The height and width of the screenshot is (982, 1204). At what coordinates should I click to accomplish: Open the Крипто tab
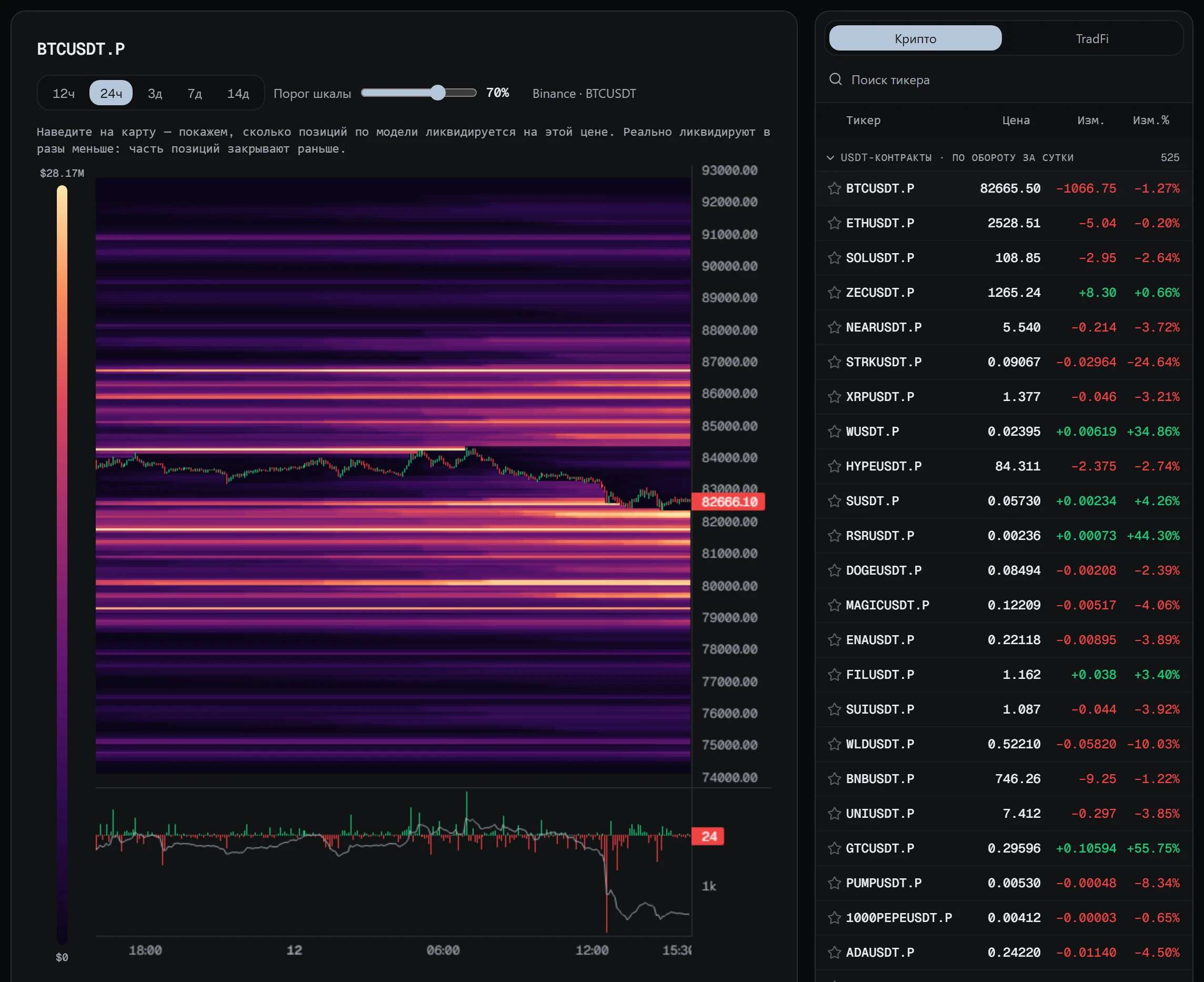pos(915,38)
